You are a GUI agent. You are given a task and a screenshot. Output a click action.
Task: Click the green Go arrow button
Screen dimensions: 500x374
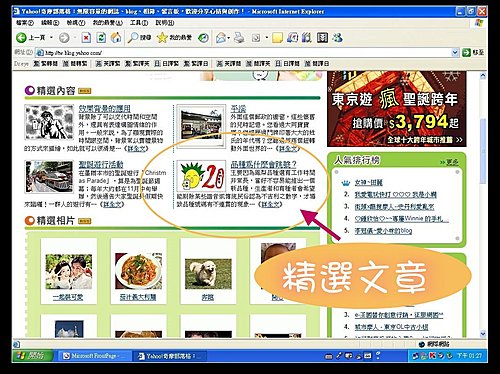(x=466, y=52)
